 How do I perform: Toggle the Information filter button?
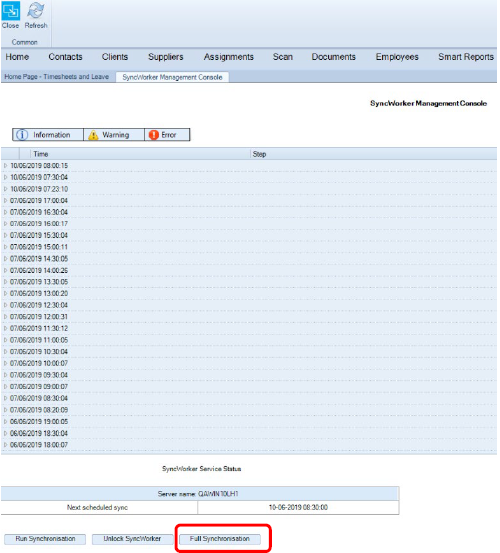tap(48, 135)
